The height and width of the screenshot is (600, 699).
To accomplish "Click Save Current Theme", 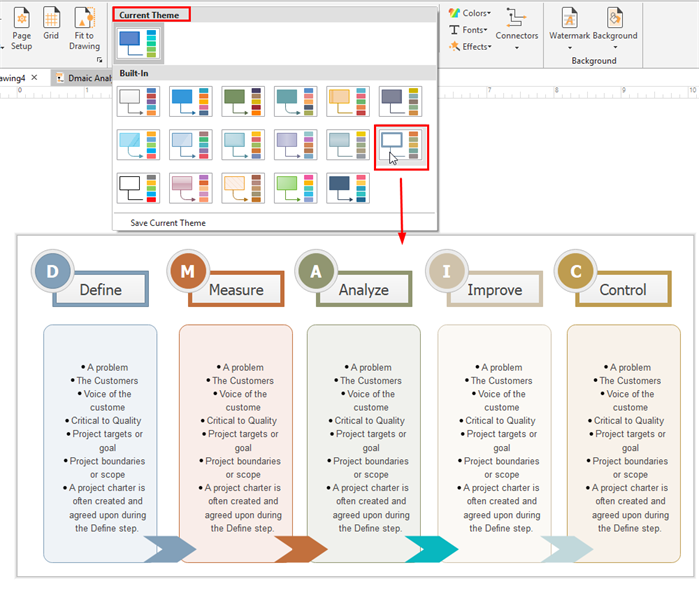I will coord(168,222).
